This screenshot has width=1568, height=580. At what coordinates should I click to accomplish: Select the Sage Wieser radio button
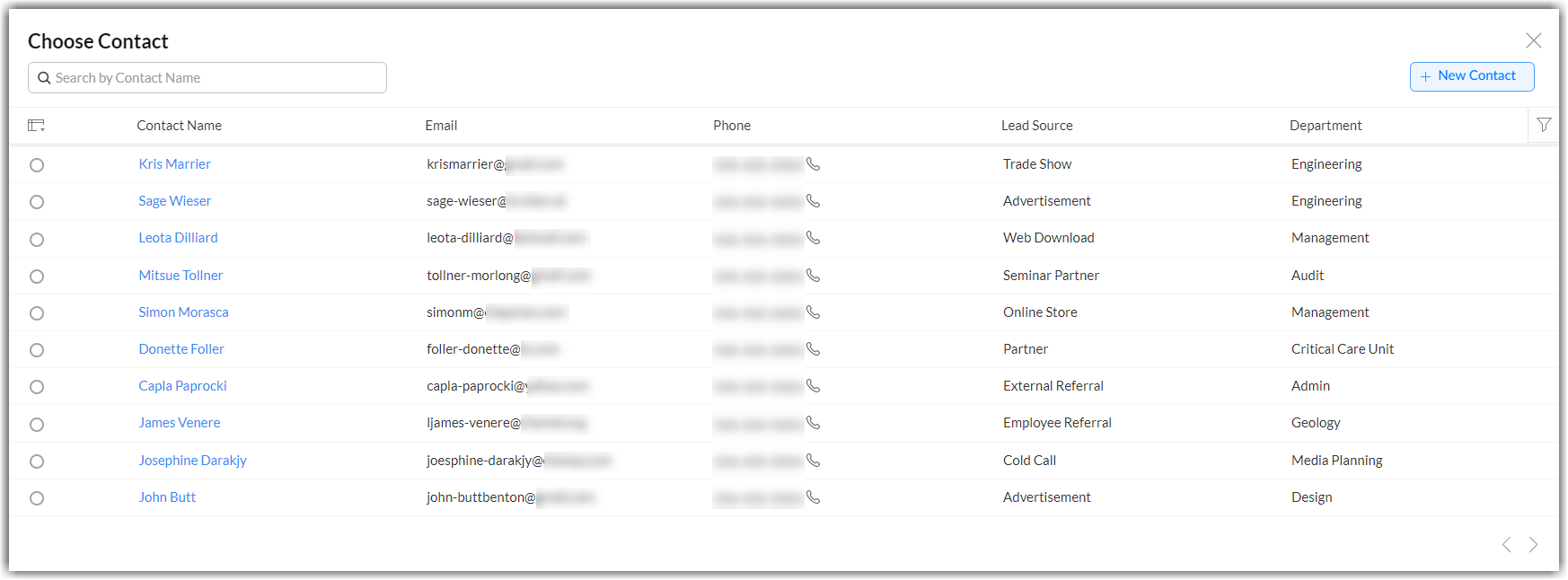point(37,202)
